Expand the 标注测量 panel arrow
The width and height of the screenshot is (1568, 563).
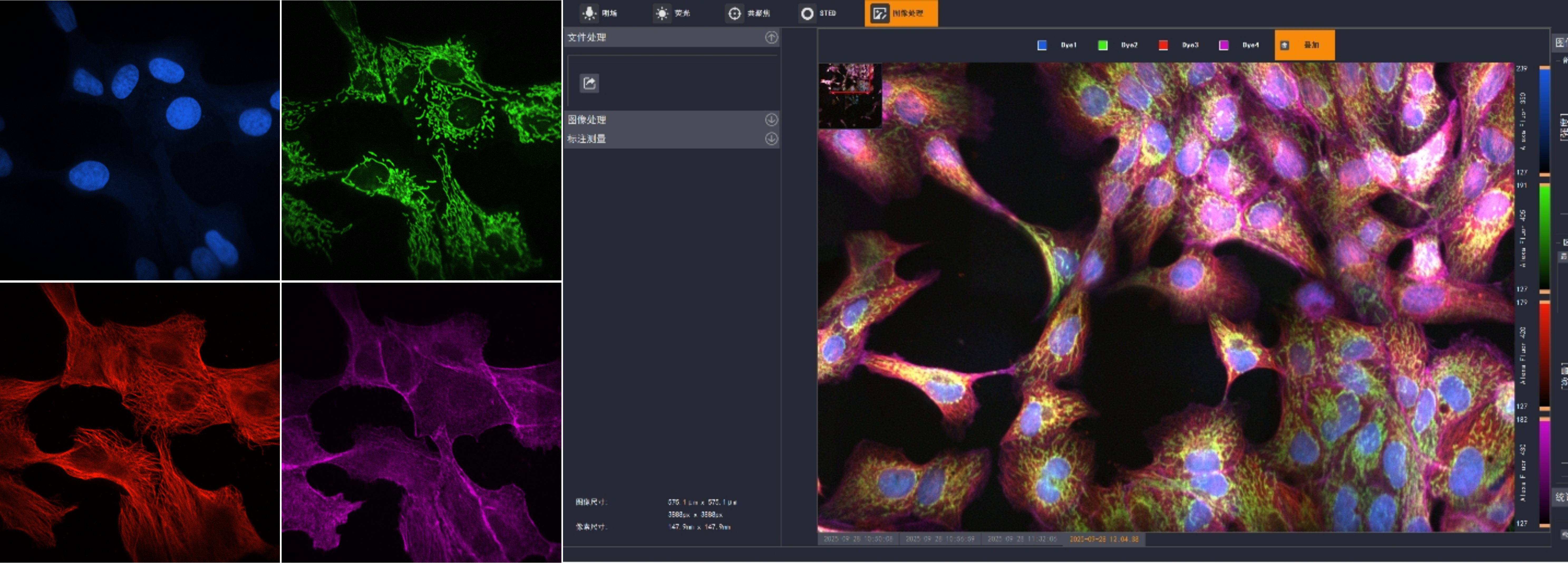[771, 138]
